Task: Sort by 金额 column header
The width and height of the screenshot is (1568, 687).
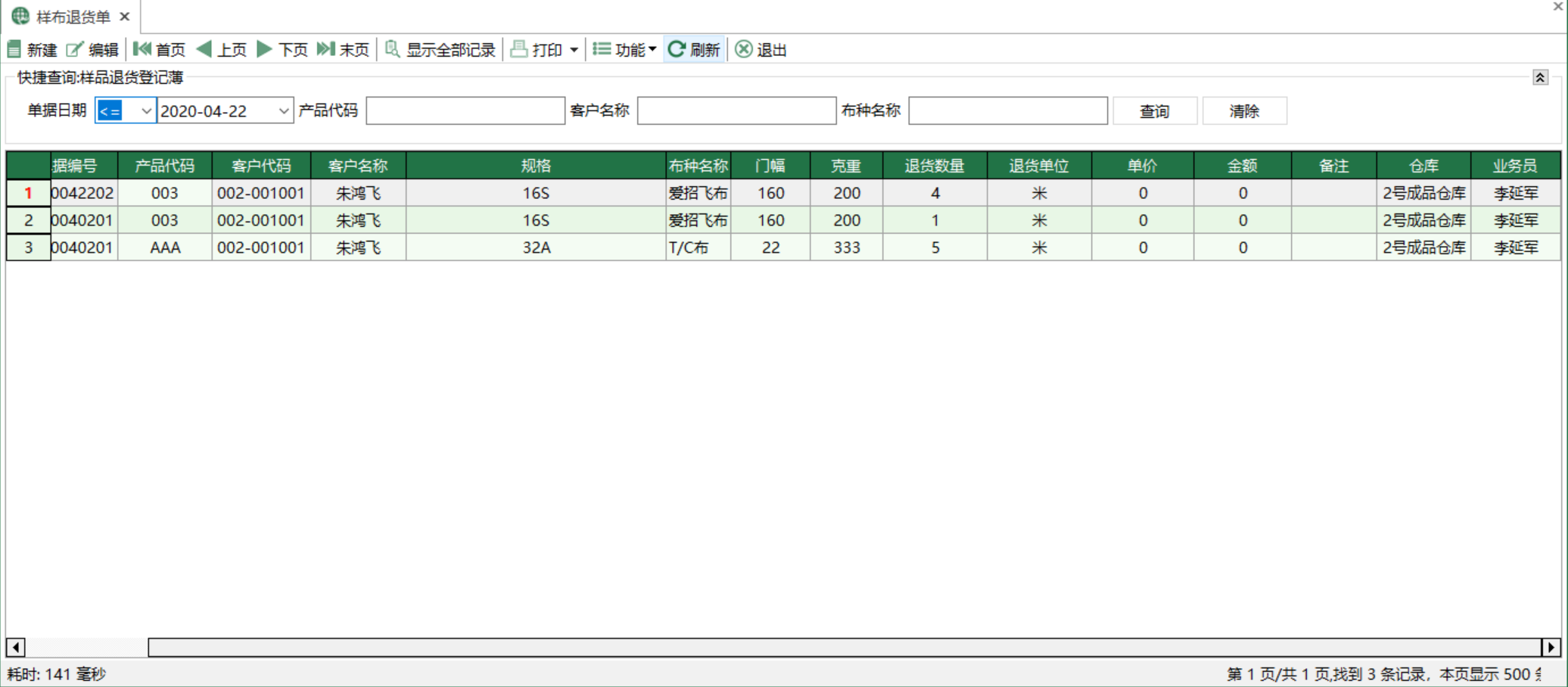Action: point(1243,166)
